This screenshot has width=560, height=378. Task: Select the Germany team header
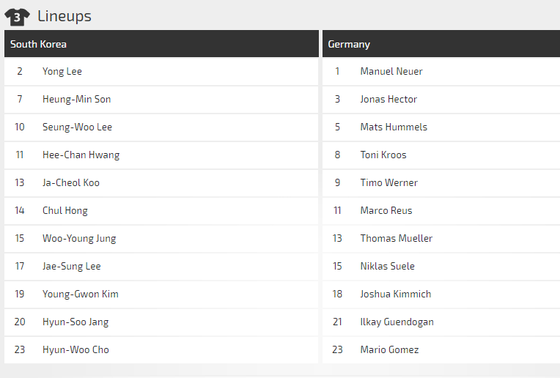(x=441, y=44)
